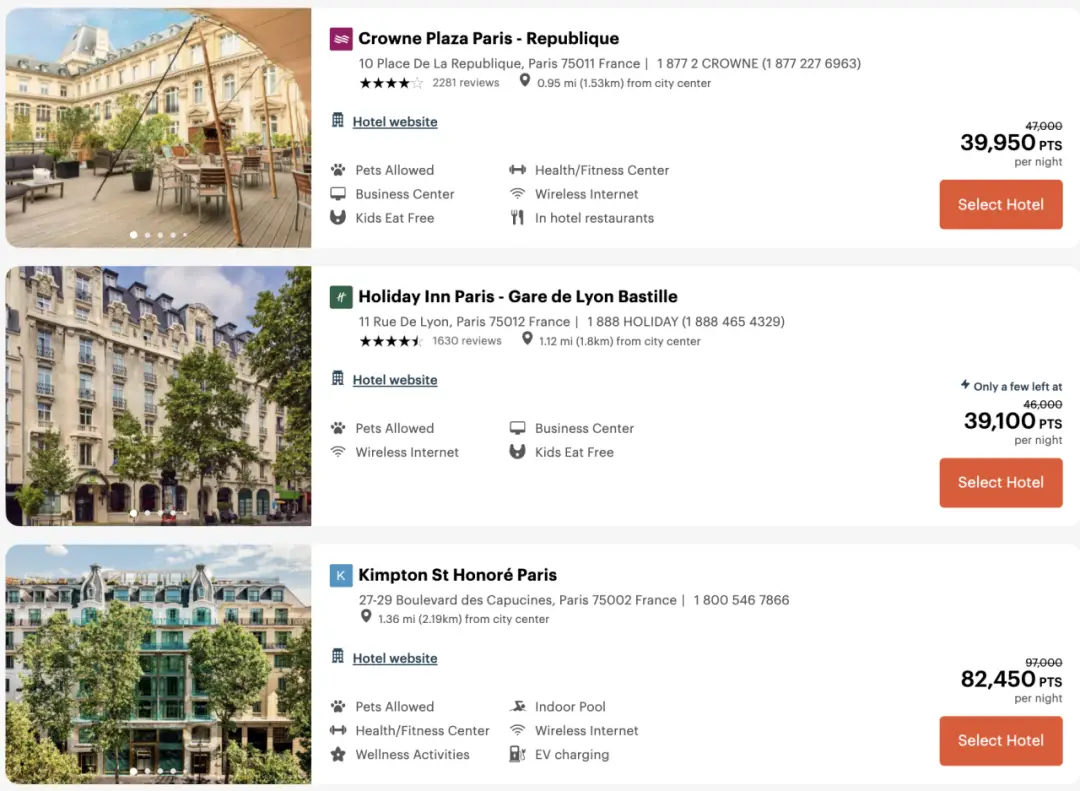Open Crowne Plaza Hotel website link
Screen dimensions: 1080x791
tap(395, 122)
